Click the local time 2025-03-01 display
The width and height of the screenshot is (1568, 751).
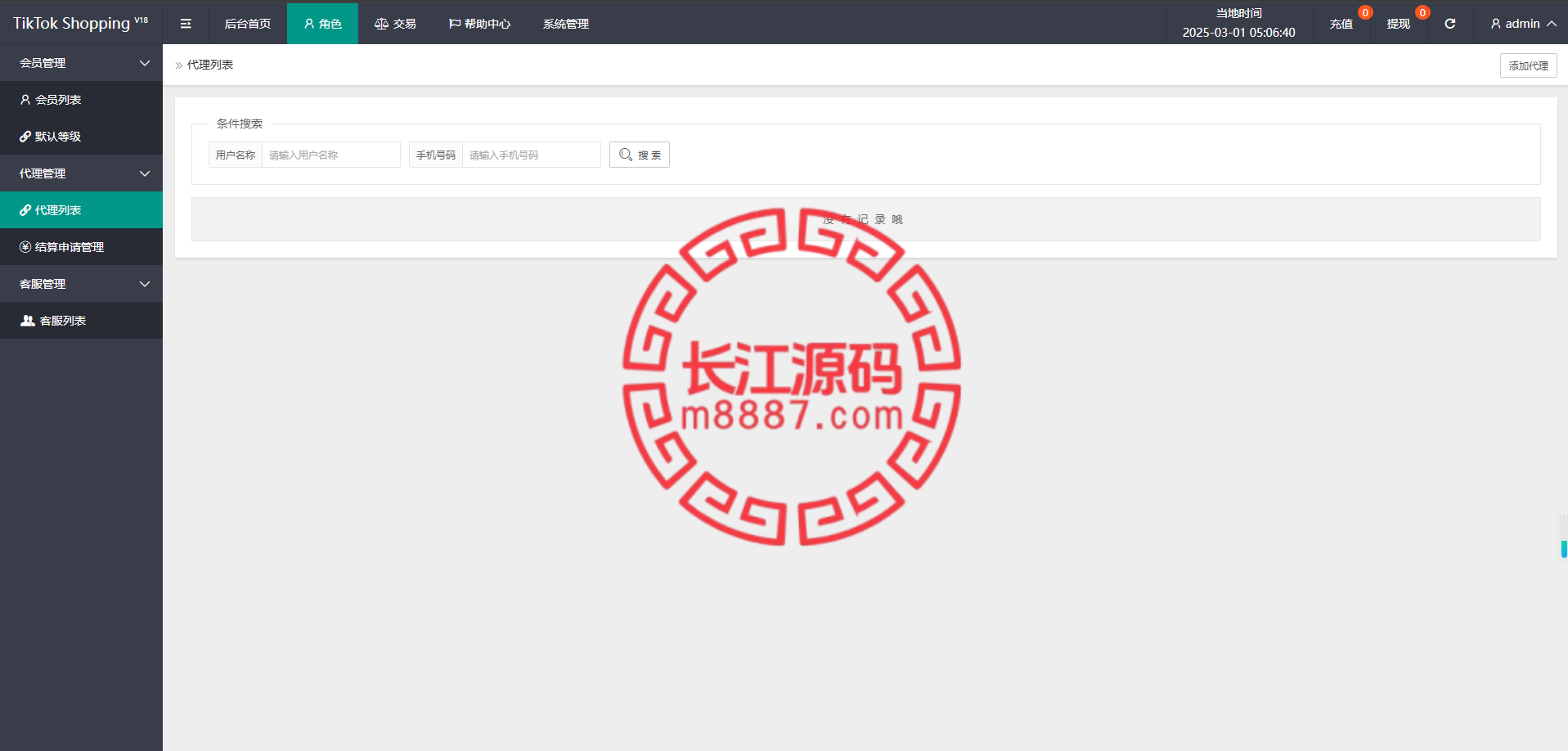tap(1238, 33)
